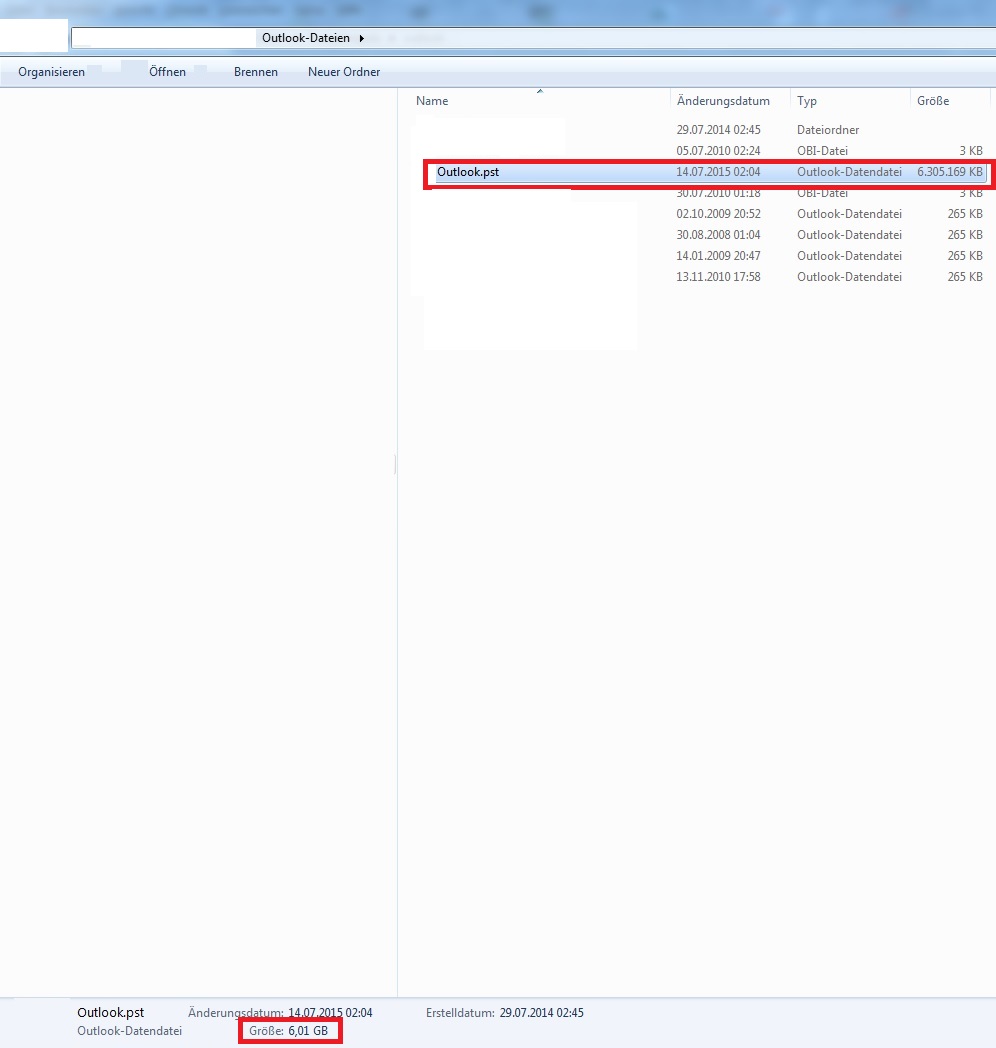Image resolution: width=996 pixels, height=1048 pixels.
Task: Click the date 14.07.2015 02:04 in the list
Action: coord(718,172)
